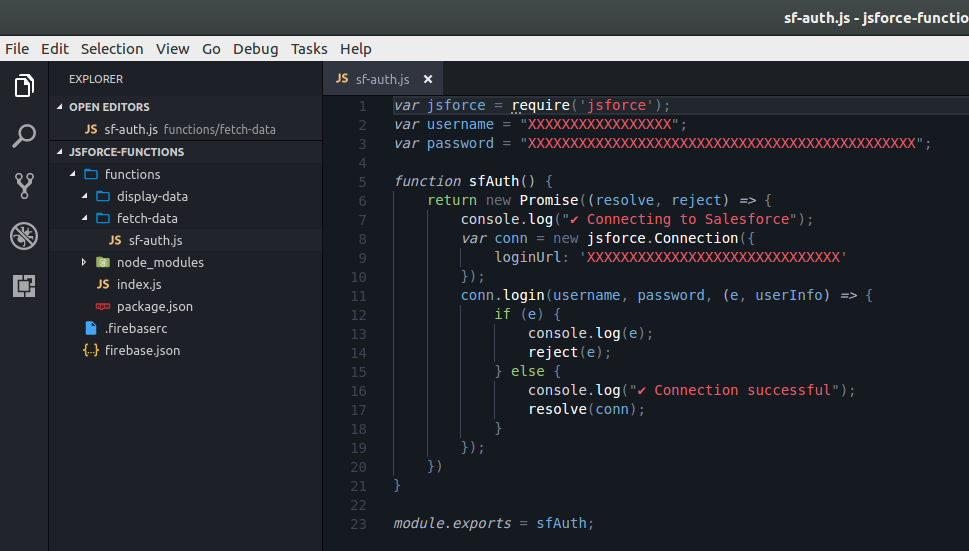Select sf-auth.js under fetch-data folder
Viewport: 969px width, 551px height.
coord(185,240)
